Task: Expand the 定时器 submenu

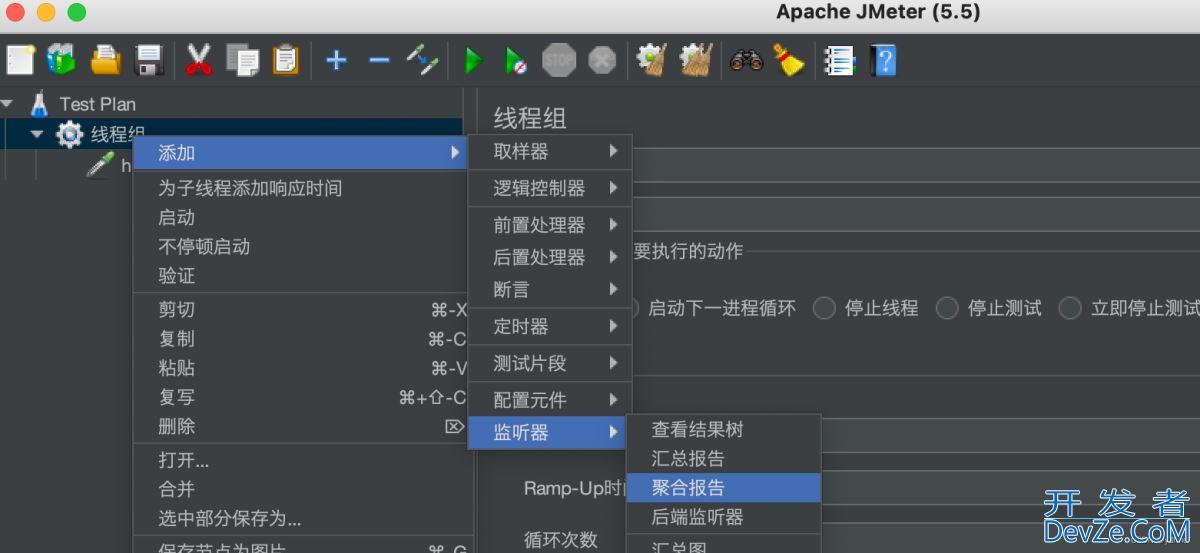Action: 550,326
